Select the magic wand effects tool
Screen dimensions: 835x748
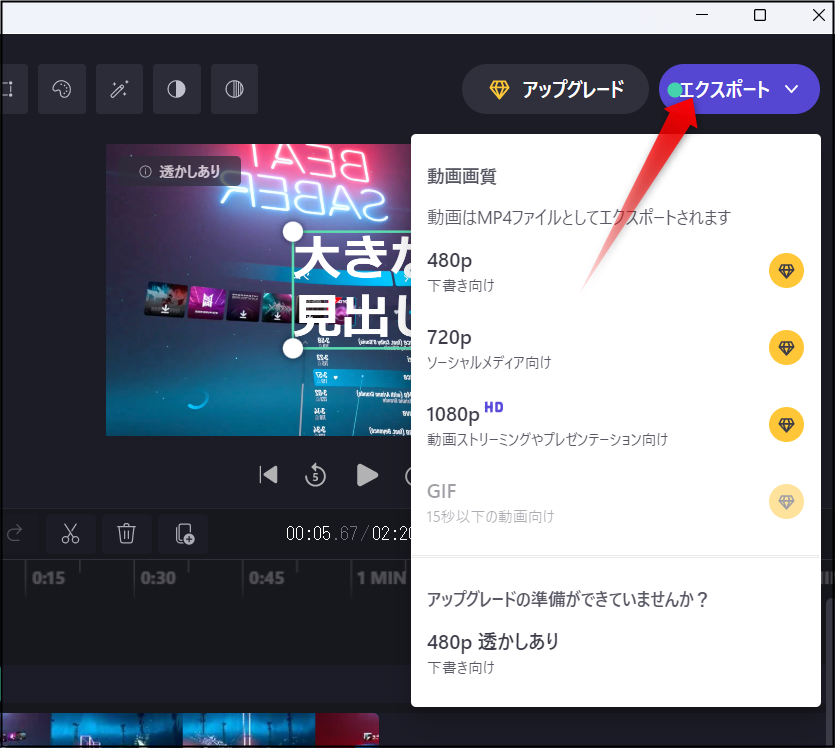[x=119, y=89]
